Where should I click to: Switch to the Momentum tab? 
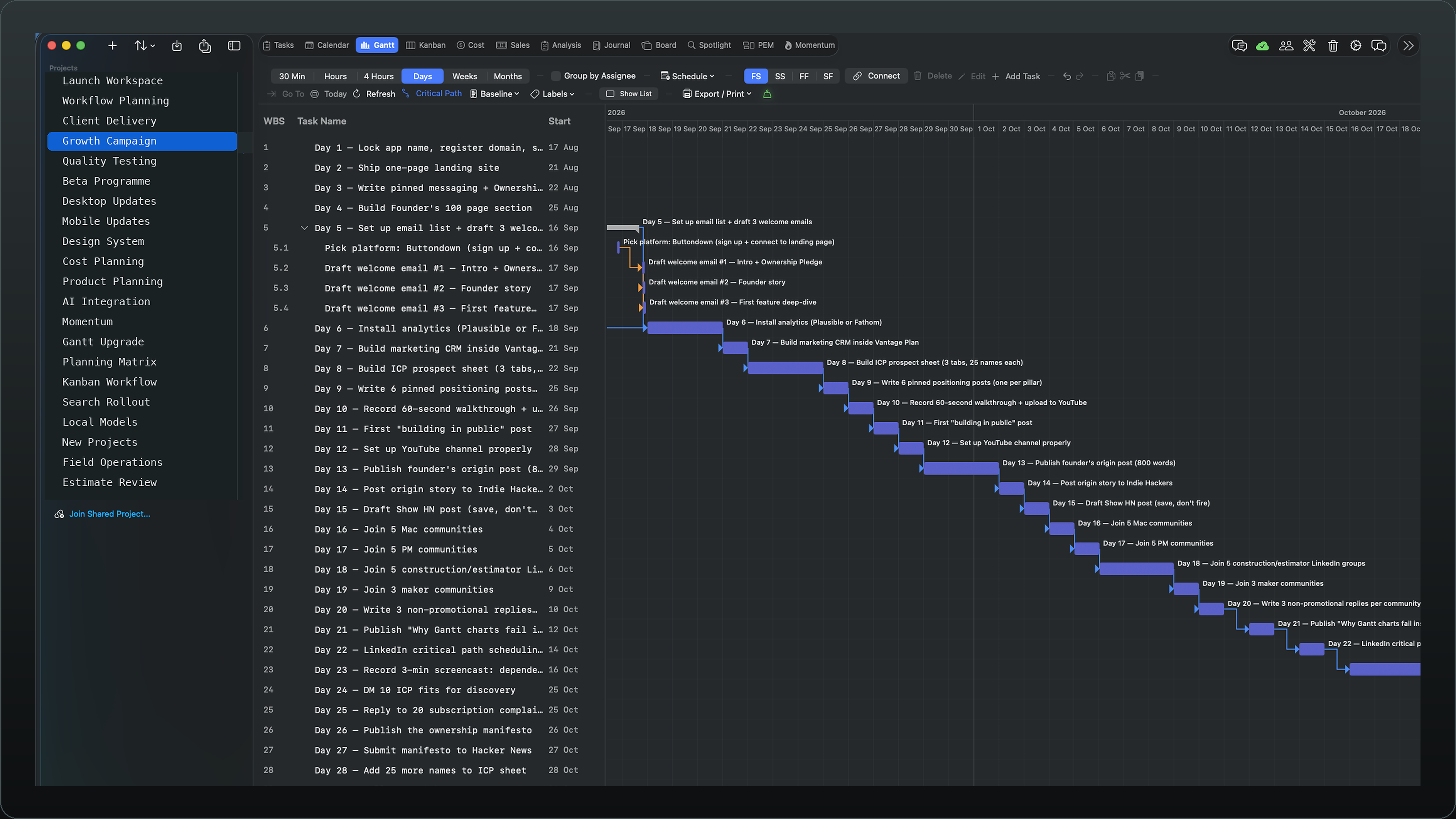809,45
